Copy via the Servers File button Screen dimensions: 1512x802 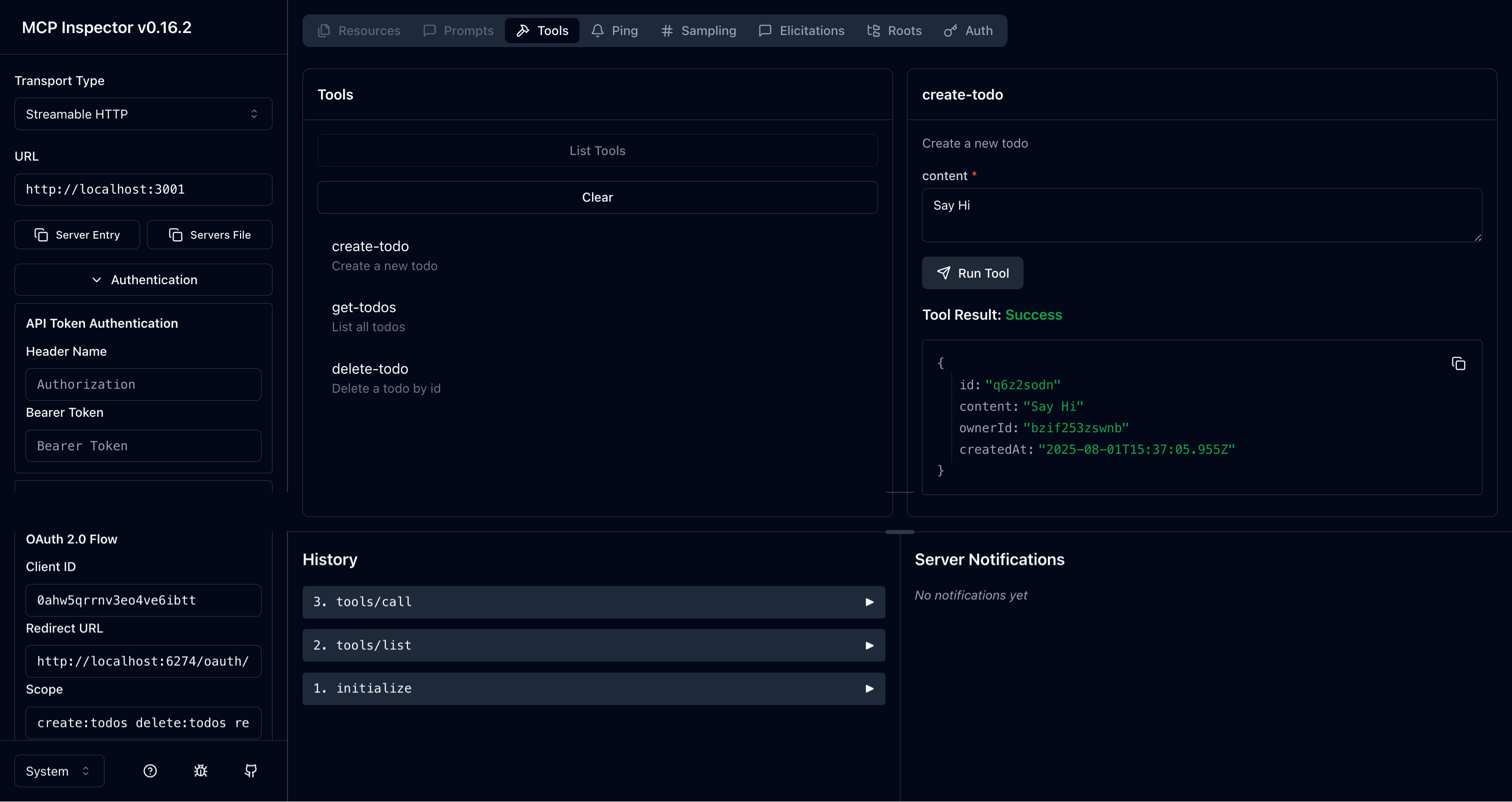(209, 234)
